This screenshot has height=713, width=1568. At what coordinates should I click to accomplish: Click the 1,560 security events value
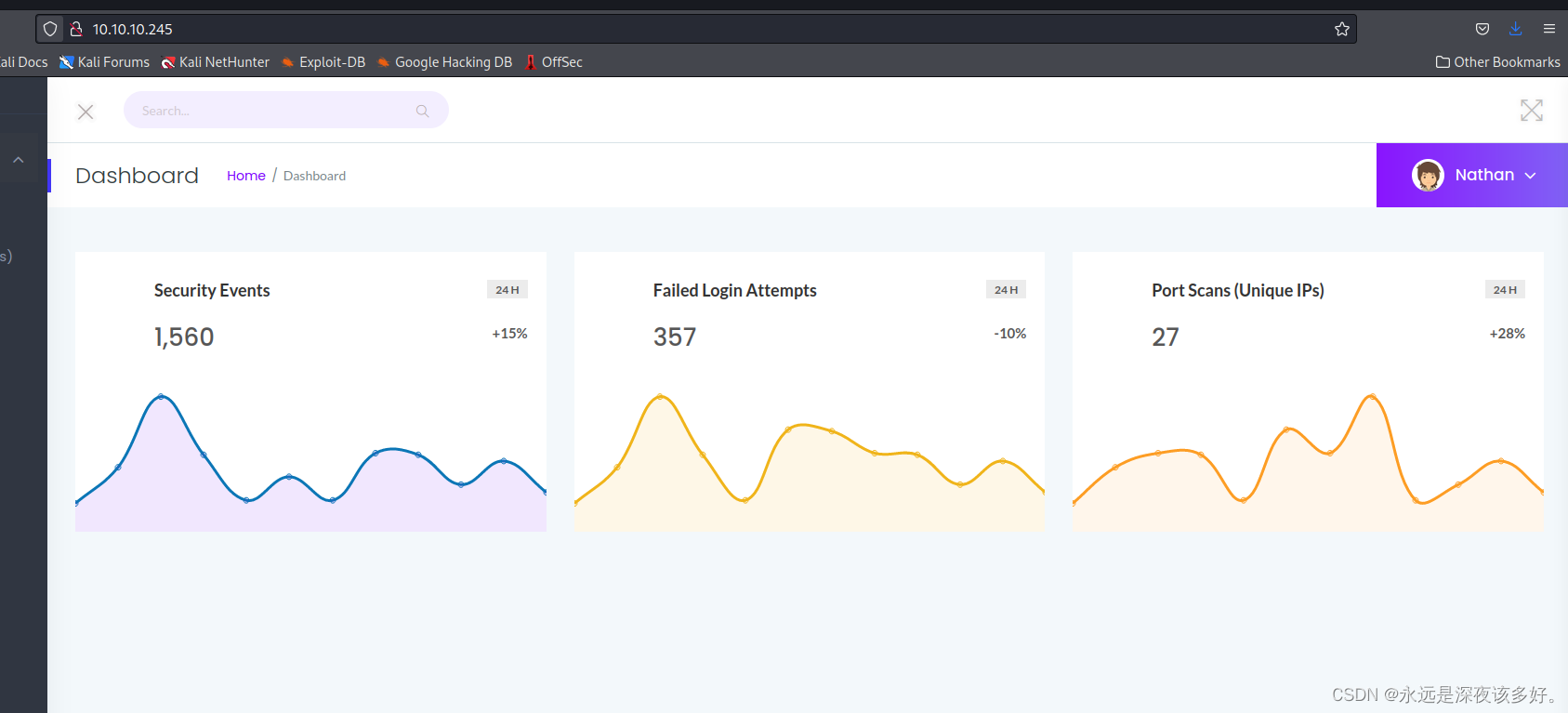click(184, 337)
